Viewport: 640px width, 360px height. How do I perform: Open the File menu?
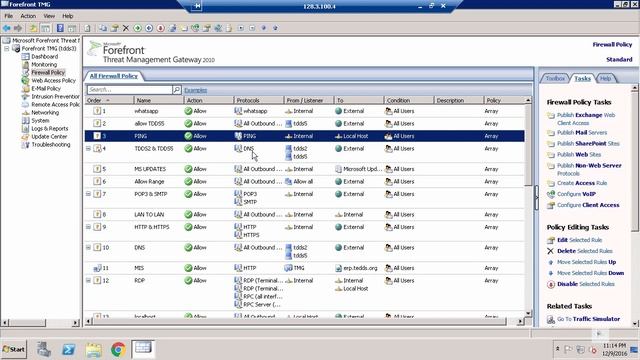coord(9,16)
